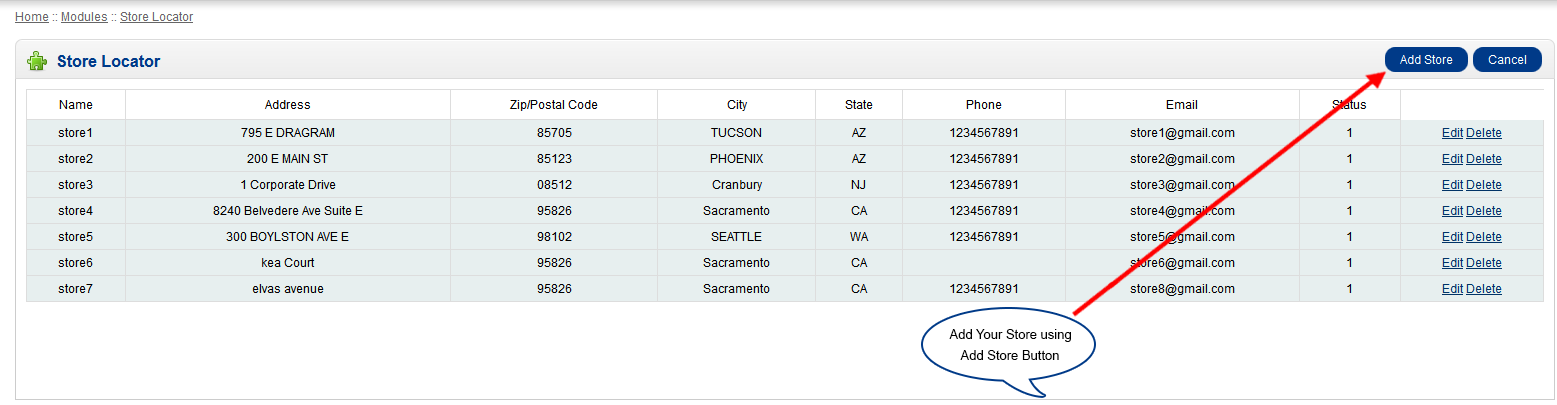The image size is (1557, 405).
Task: Click the green puzzle piece module icon
Action: [x=36, y=61]
